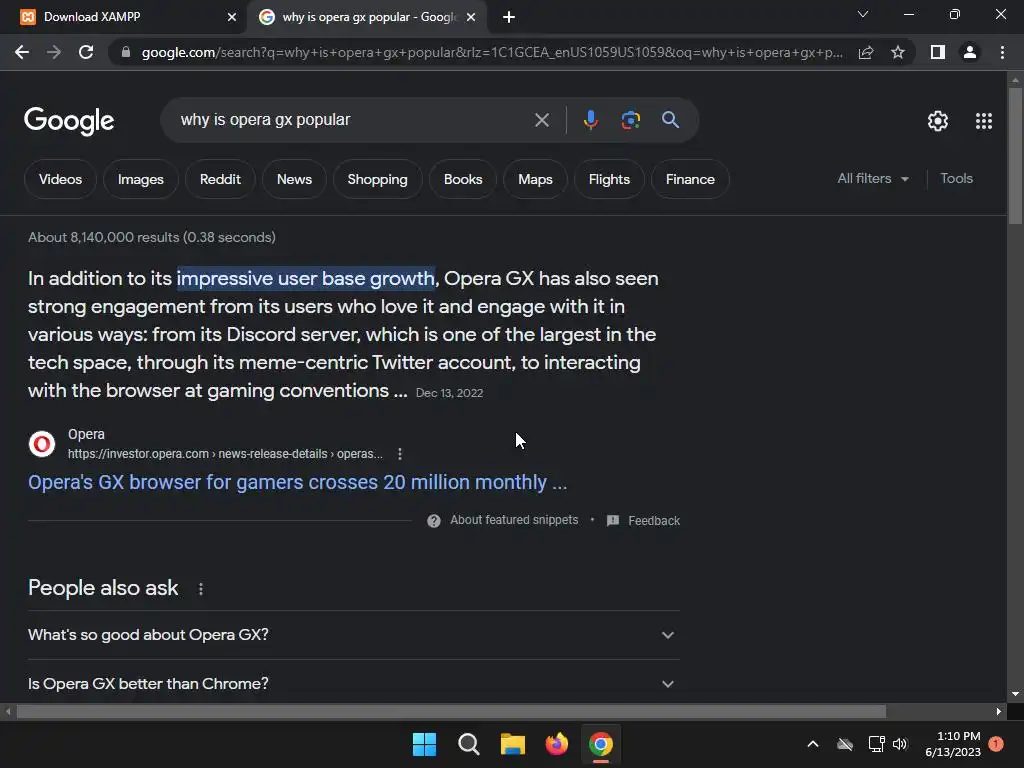Open Google apps grid
Viewport: 1024px width, 768px height.
984,121
